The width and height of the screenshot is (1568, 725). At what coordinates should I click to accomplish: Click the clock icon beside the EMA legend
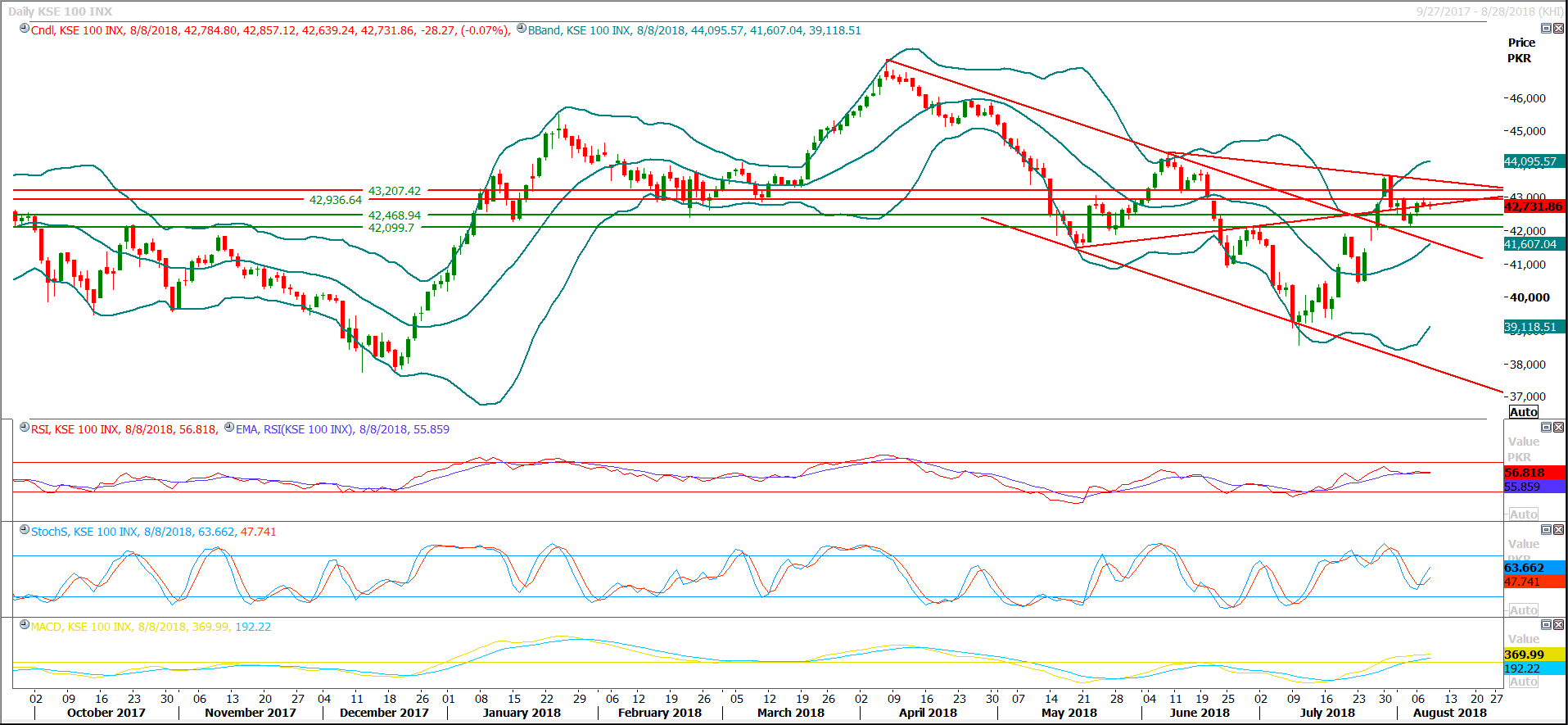229,428
